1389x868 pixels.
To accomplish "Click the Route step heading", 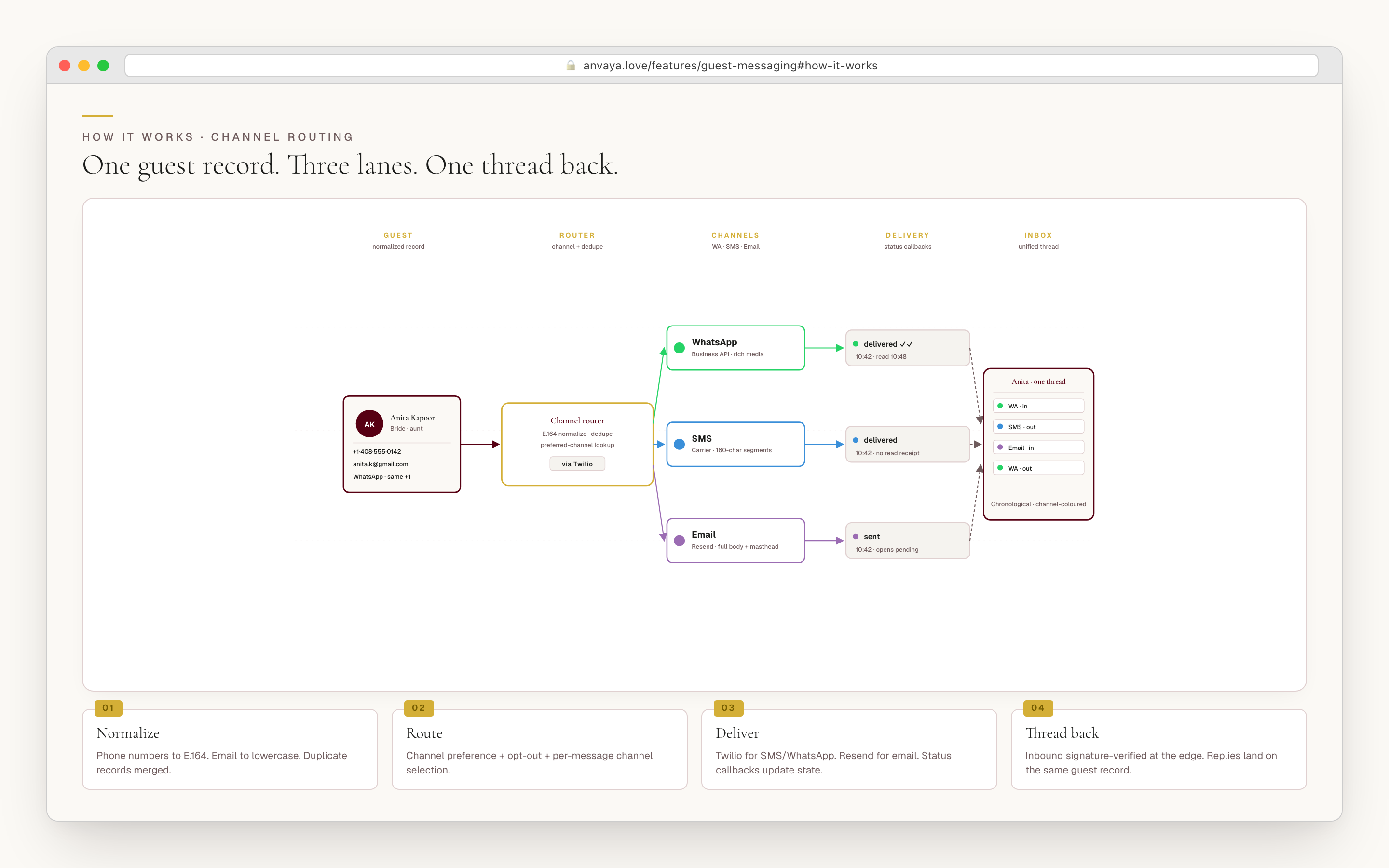I will tap(424, 733).
